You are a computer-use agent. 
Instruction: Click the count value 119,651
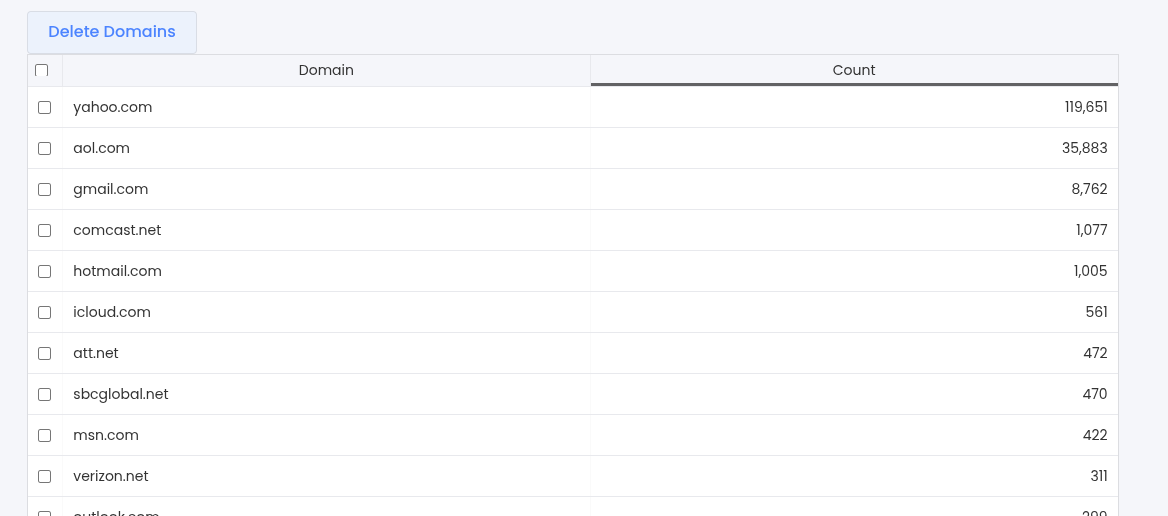tap(1086, 107)
